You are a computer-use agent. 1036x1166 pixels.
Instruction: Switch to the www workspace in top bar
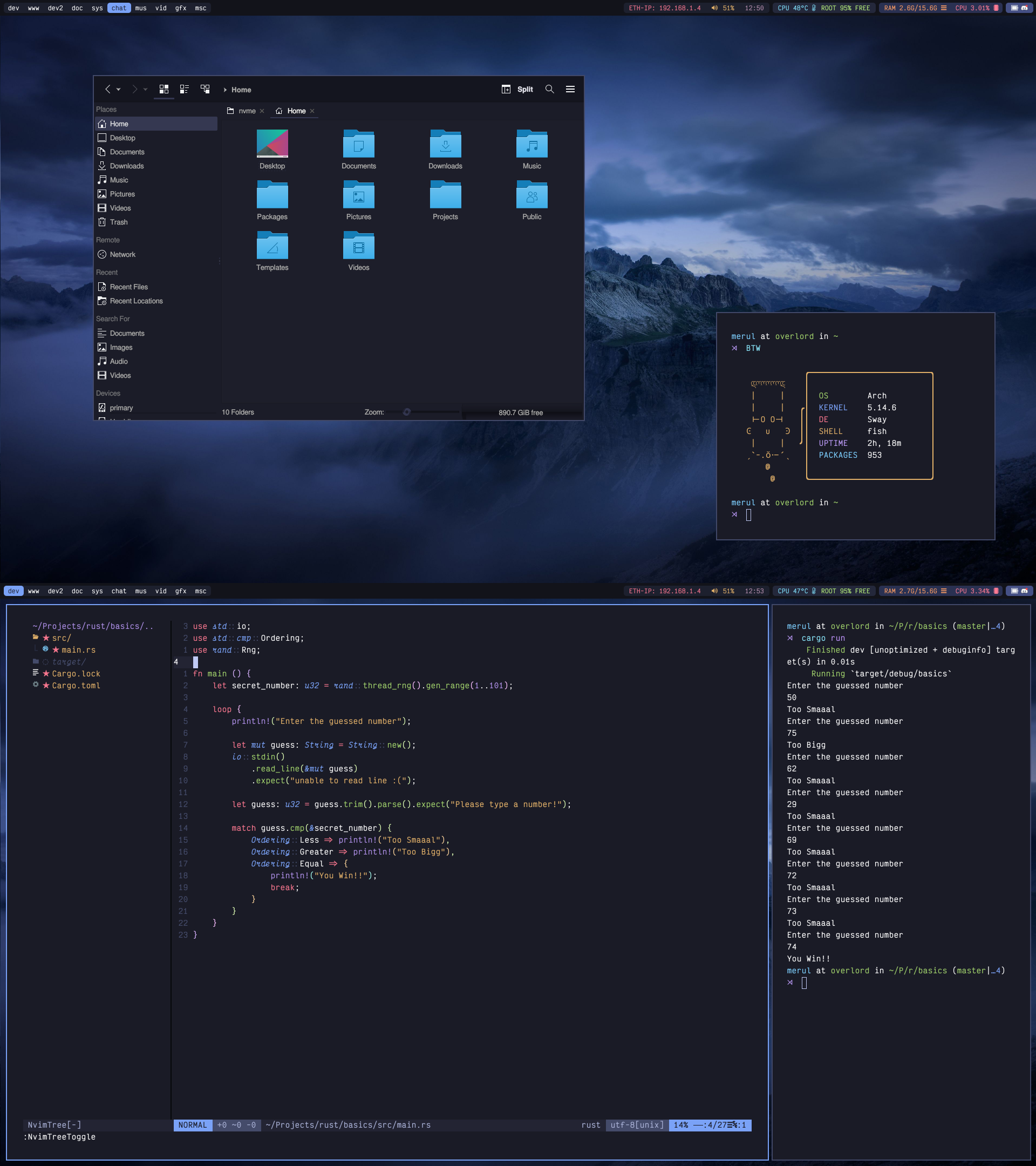pyautogui.click(x=33, y=8)
